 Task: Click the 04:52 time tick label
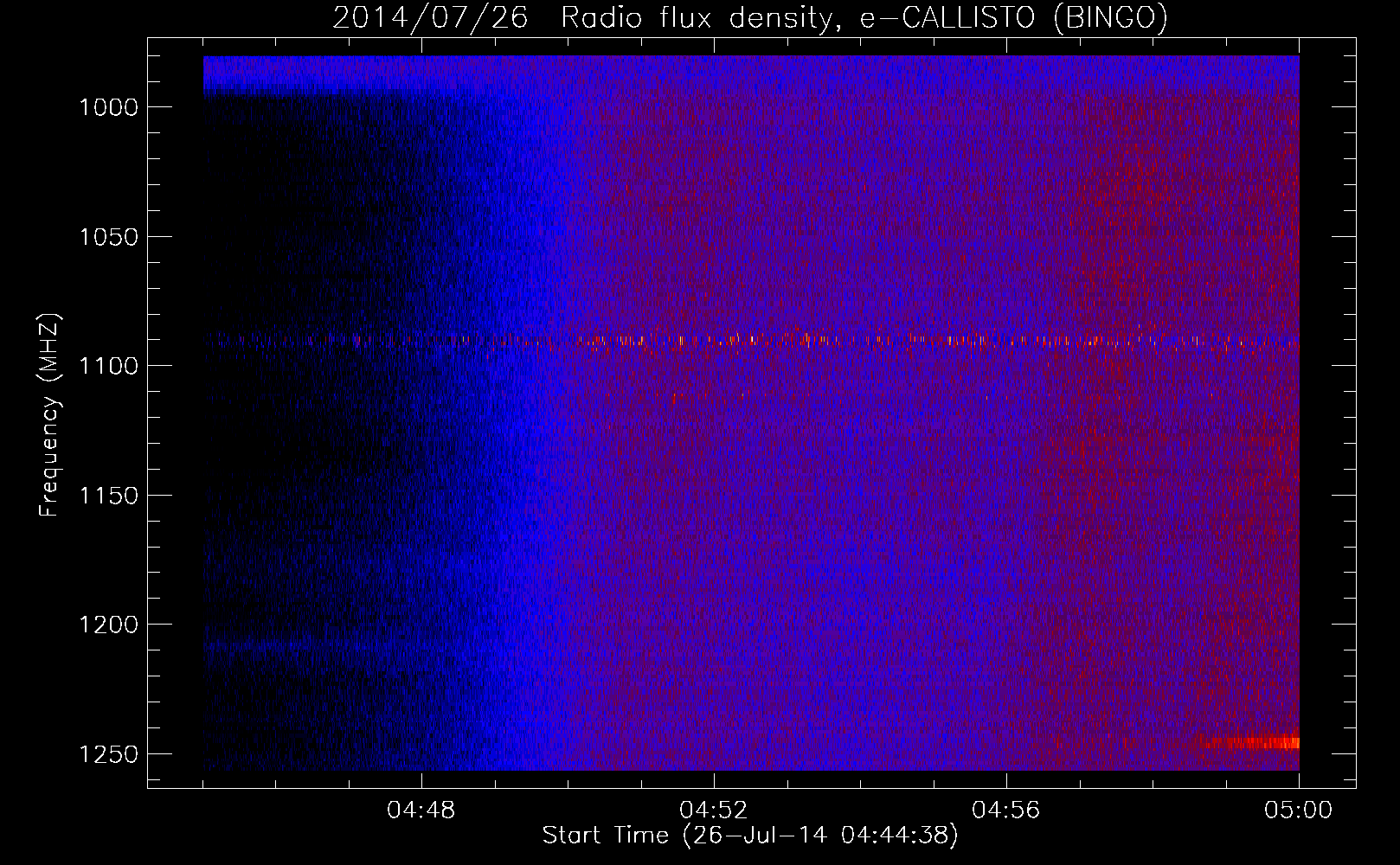coord(714,811)
